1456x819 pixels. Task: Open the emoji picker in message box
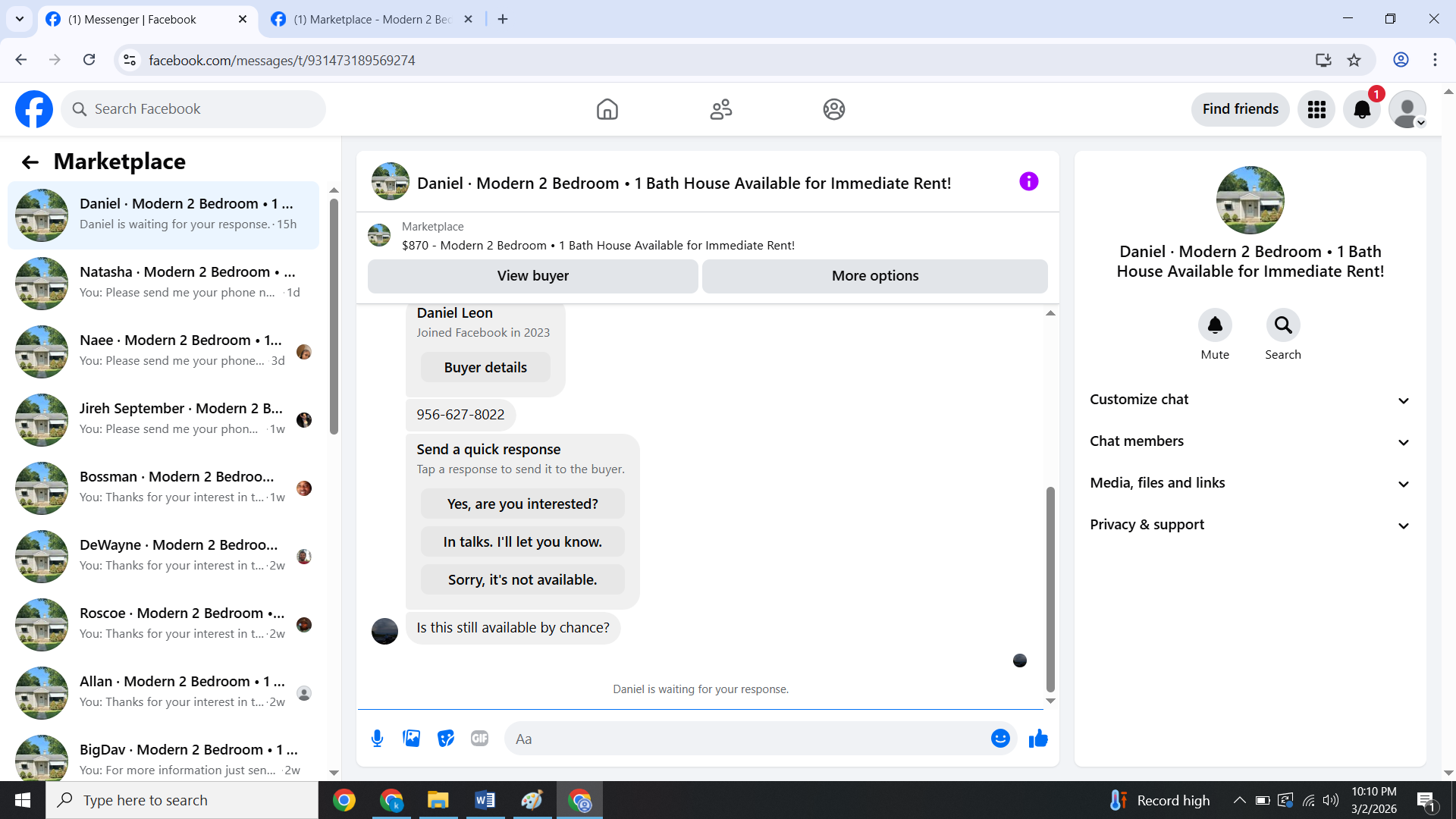pos(1000,738)
